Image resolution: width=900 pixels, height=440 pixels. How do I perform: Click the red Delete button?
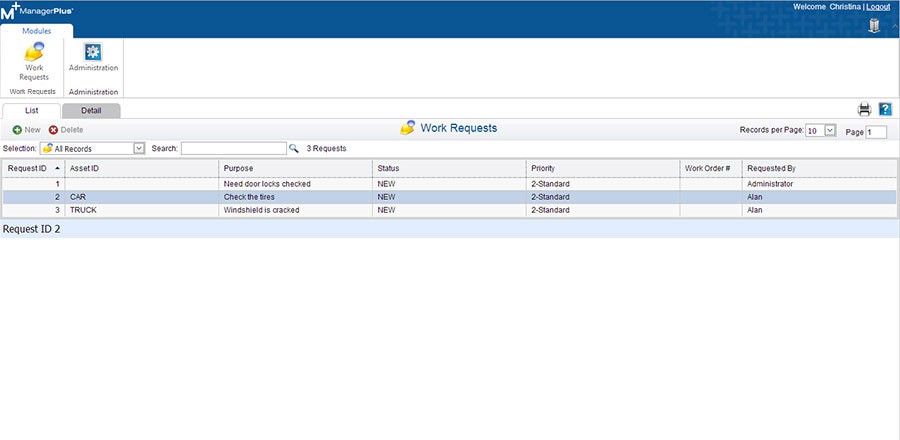tap(66, 130)
